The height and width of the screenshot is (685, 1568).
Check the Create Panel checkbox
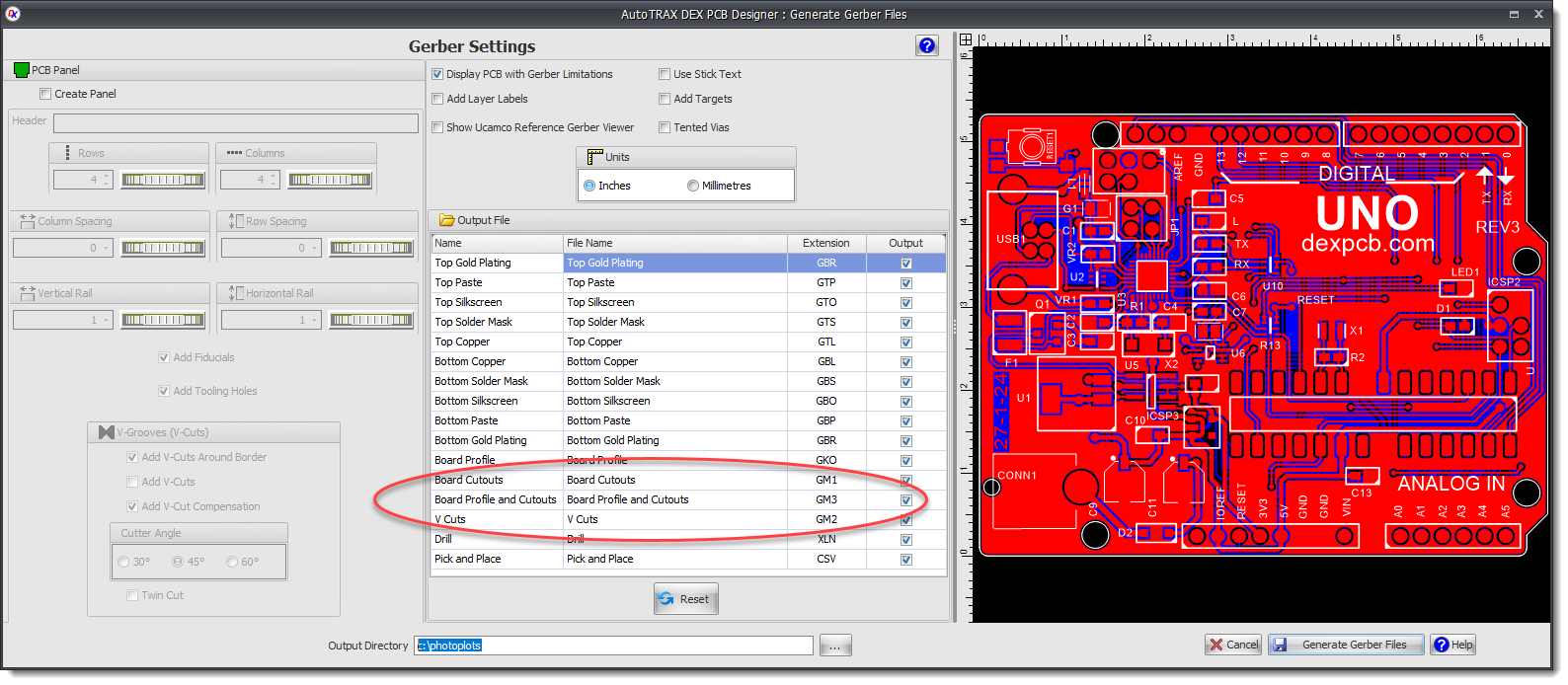pyautogui.click(x=45, y=94)
